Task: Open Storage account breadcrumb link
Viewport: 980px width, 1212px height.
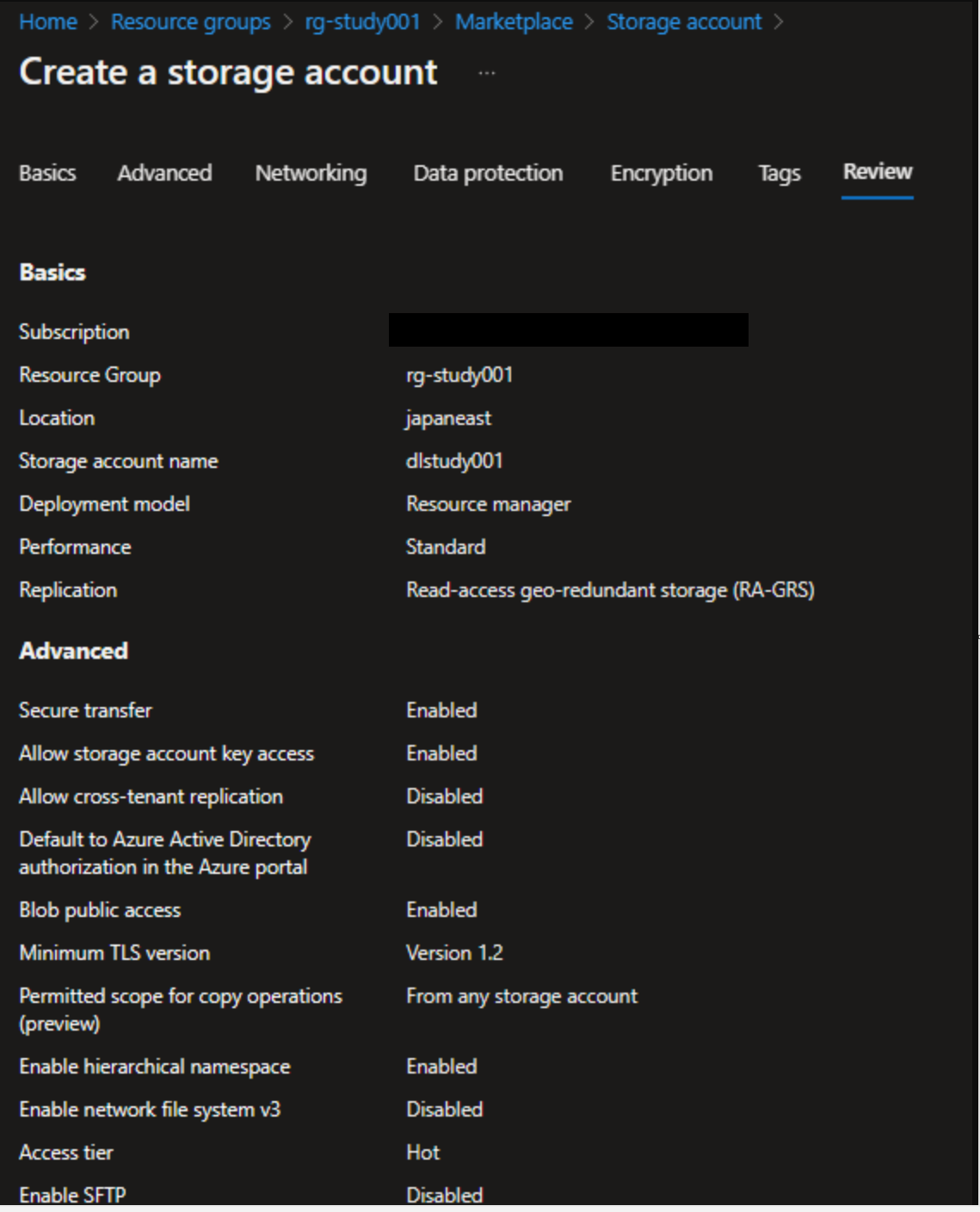Action: [684, 22]
